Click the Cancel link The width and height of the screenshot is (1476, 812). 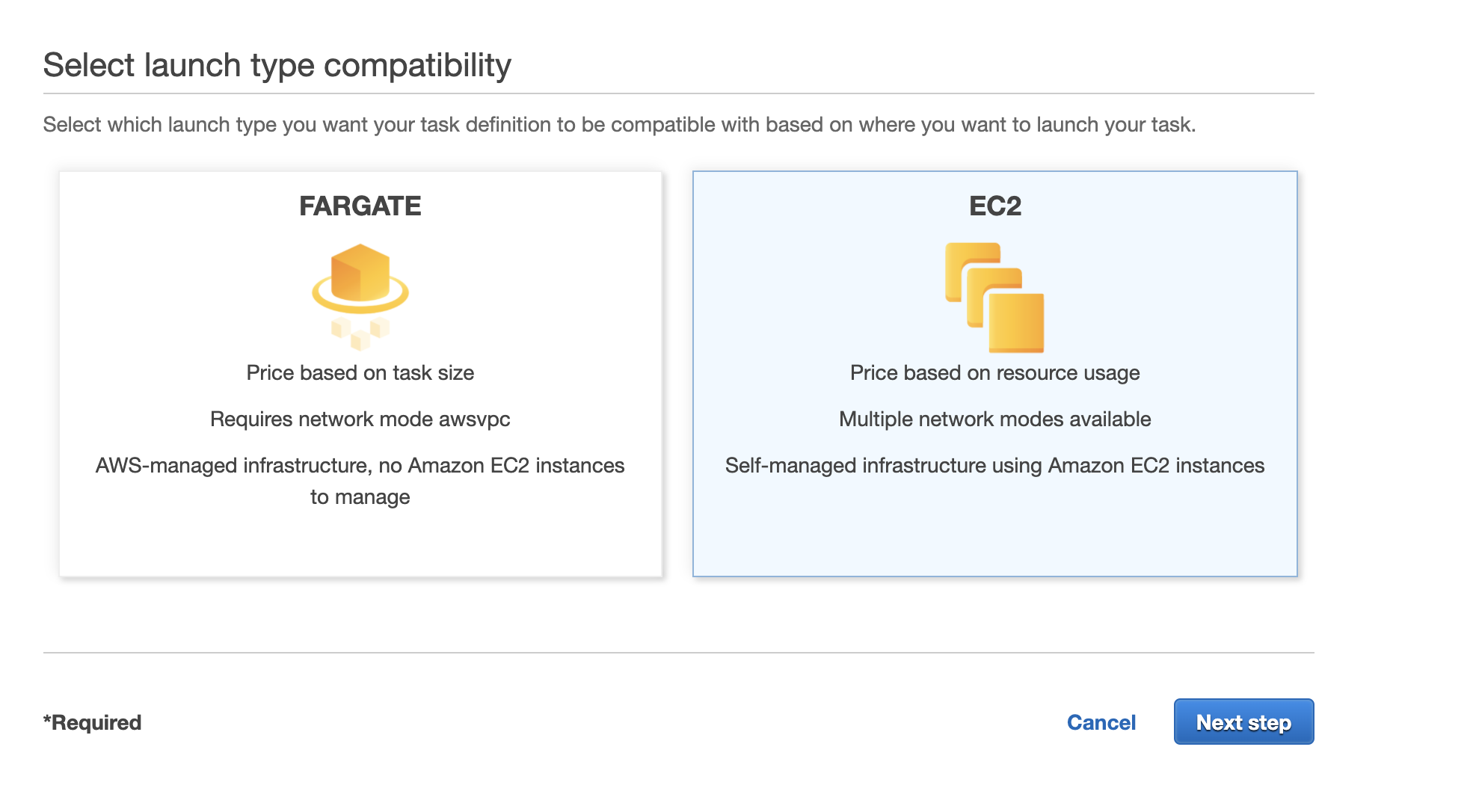coord(1101,722)
